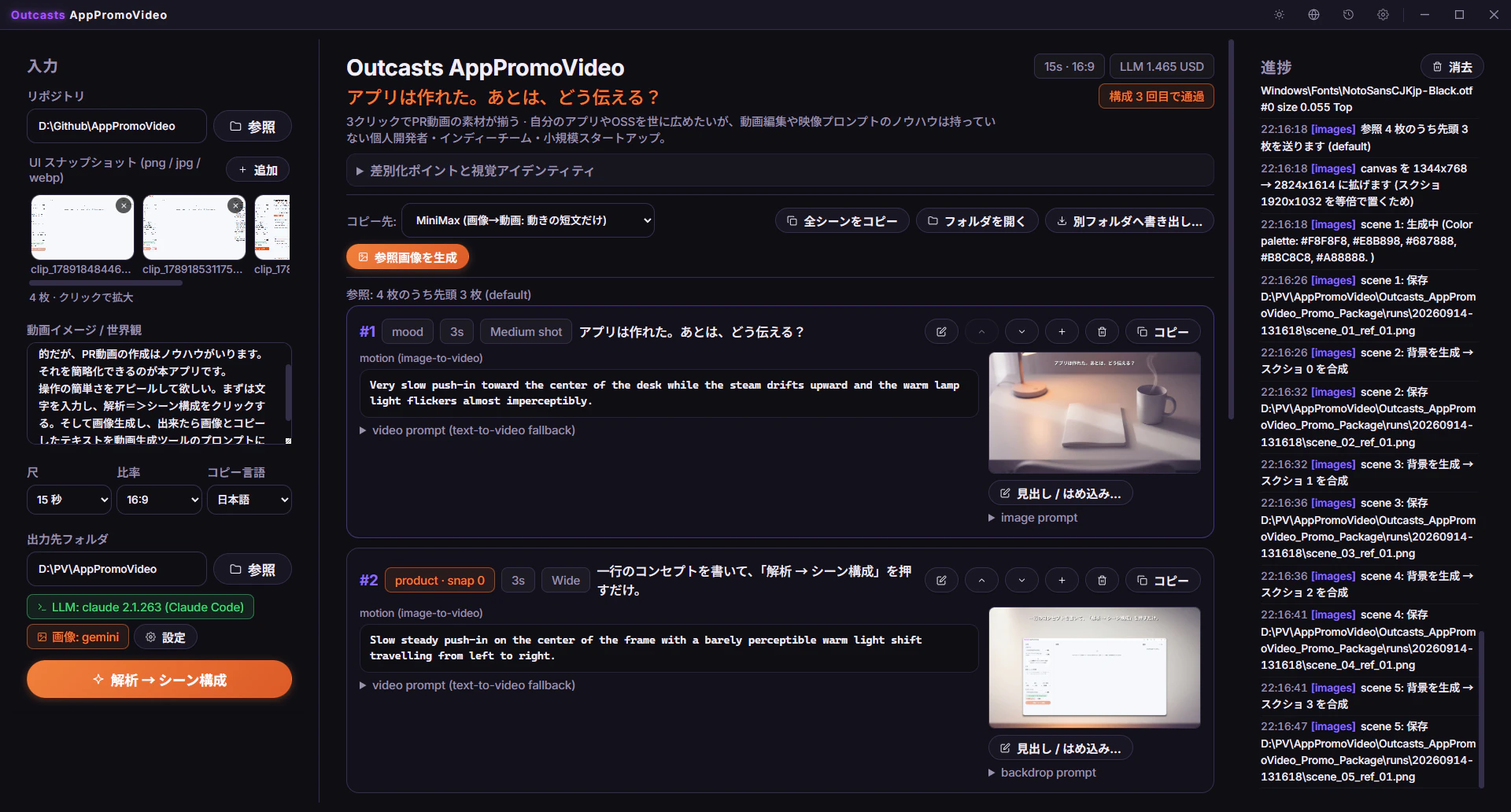
Task: Click the snapshot strip horizontal scrollbar
Action: 106,282
